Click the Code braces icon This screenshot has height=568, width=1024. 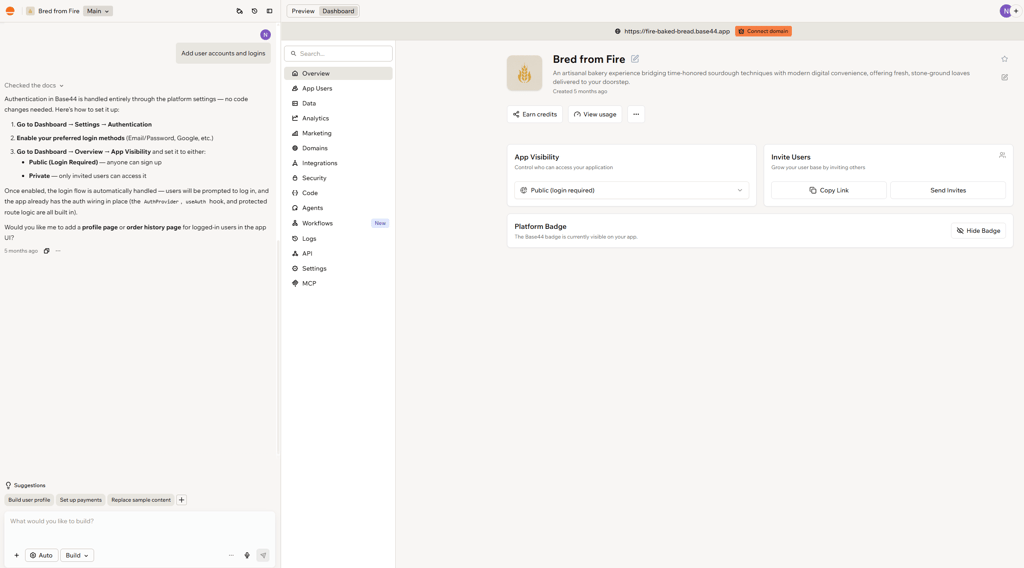pyautogui.click(x=295, y=193)
